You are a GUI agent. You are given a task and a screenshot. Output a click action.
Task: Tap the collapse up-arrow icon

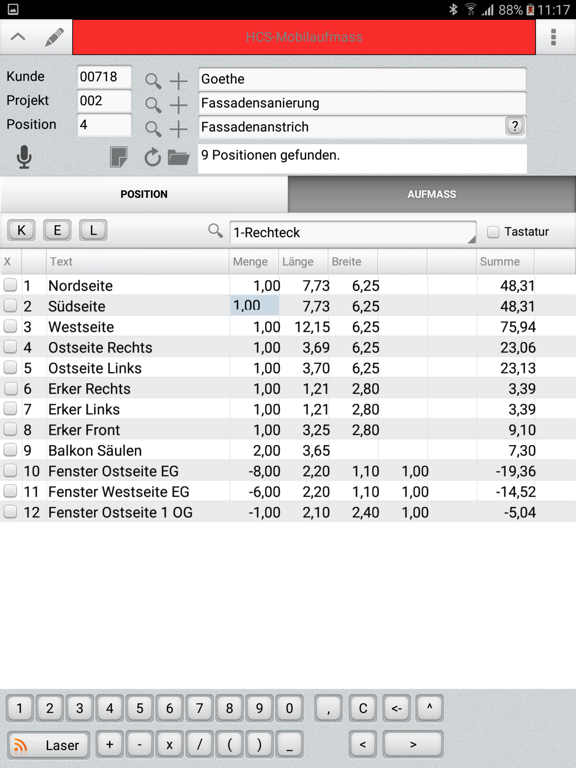18,37
